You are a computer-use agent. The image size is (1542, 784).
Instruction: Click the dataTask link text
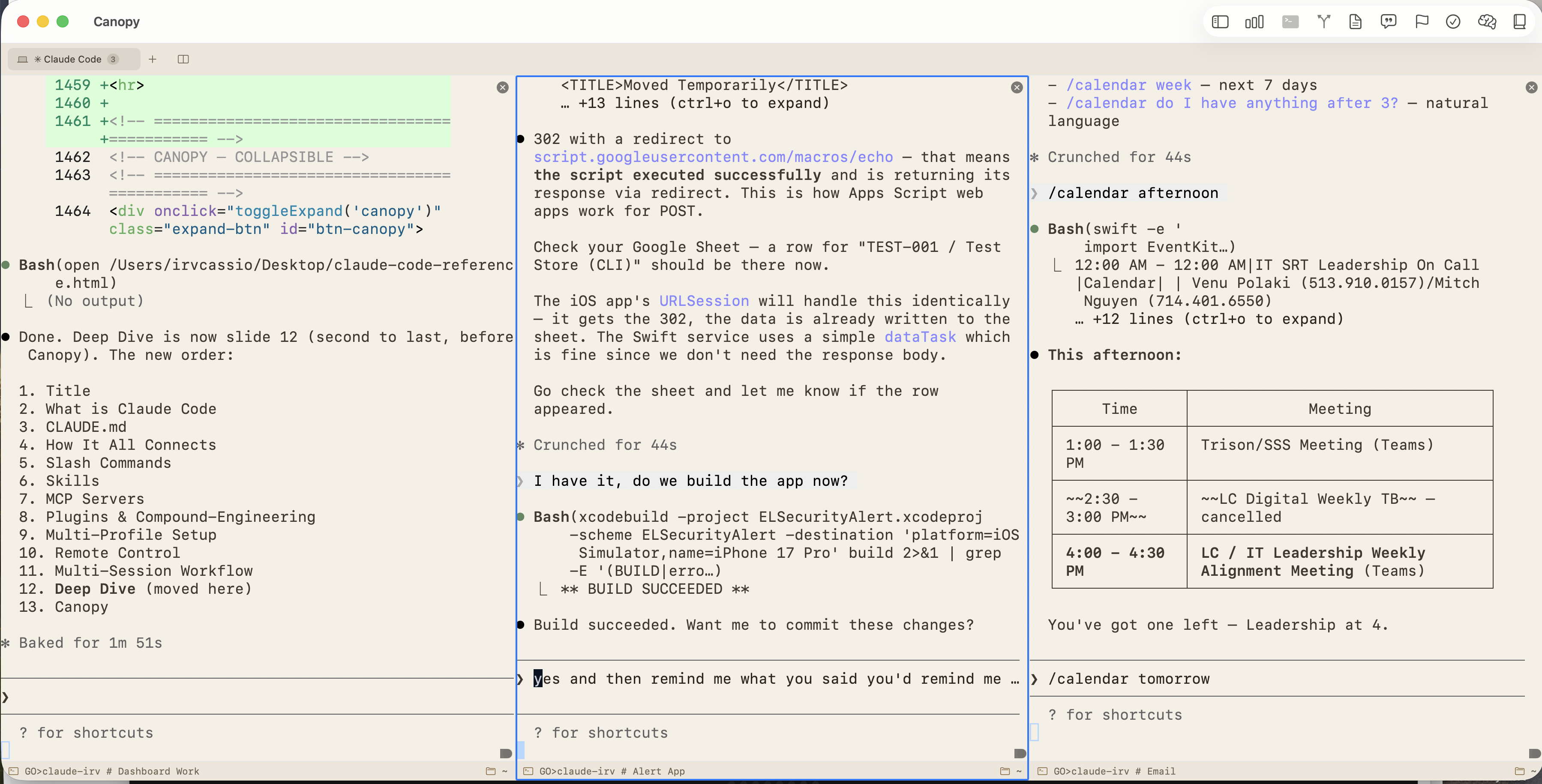click(920, 337)
